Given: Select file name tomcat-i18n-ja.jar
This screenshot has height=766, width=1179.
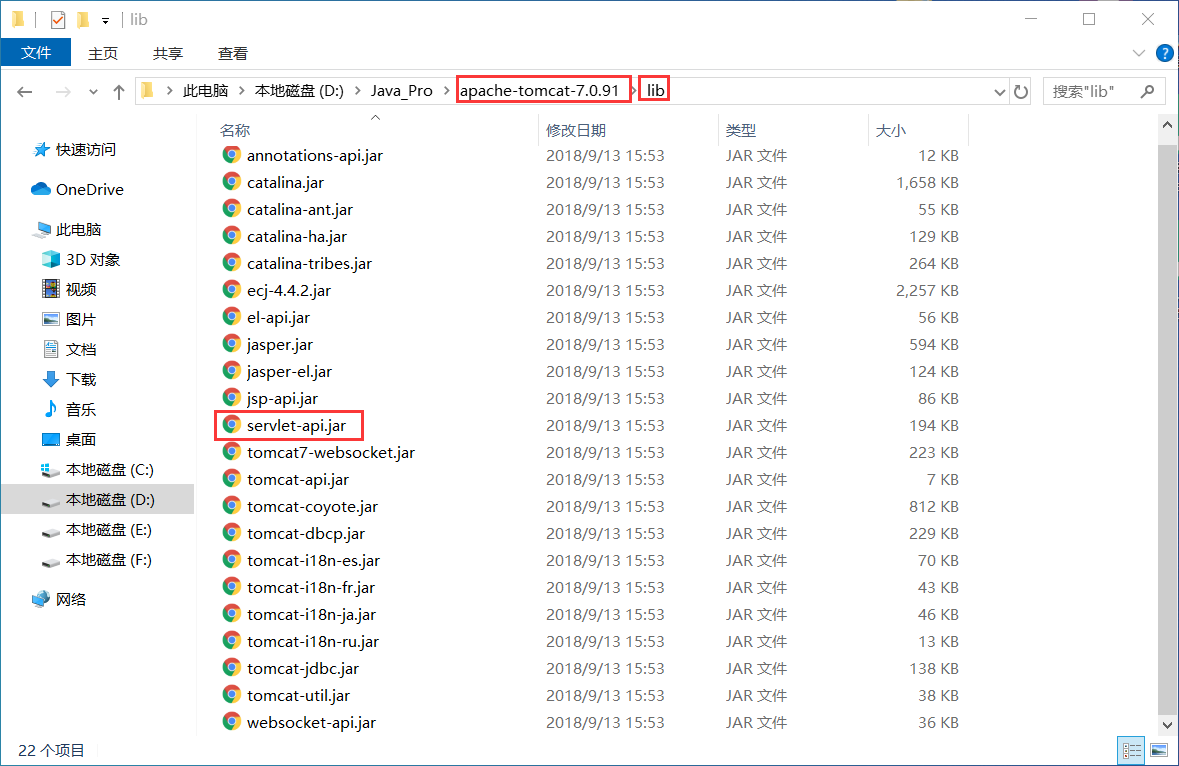Looking at the screenshot, I should point(311,614).
